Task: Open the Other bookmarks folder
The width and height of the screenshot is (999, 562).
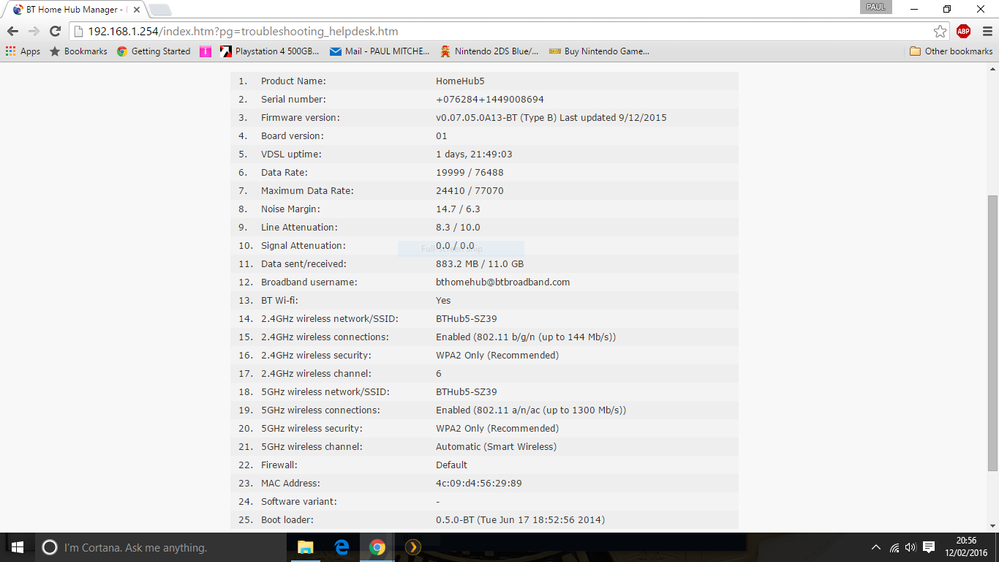Action: click(x=951, y=51)
